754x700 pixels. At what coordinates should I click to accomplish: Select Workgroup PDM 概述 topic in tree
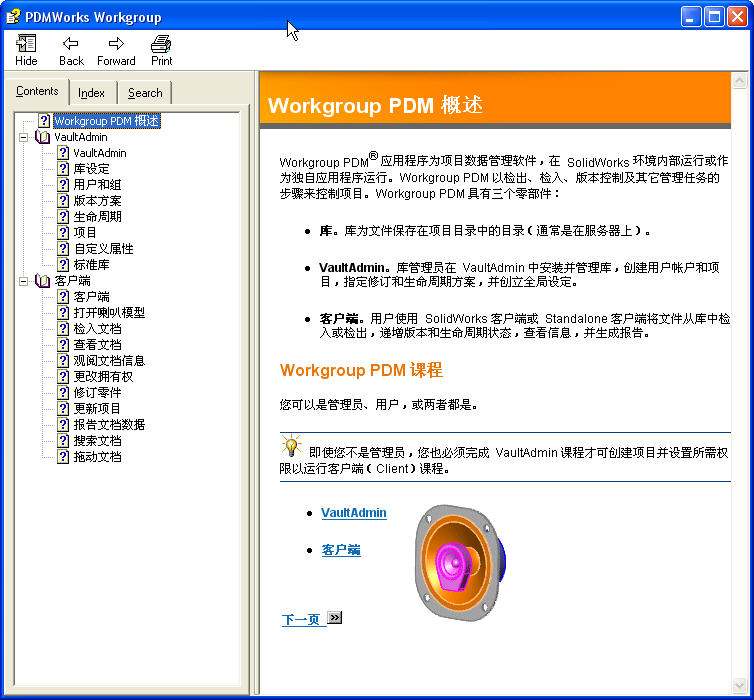[107, 121]
